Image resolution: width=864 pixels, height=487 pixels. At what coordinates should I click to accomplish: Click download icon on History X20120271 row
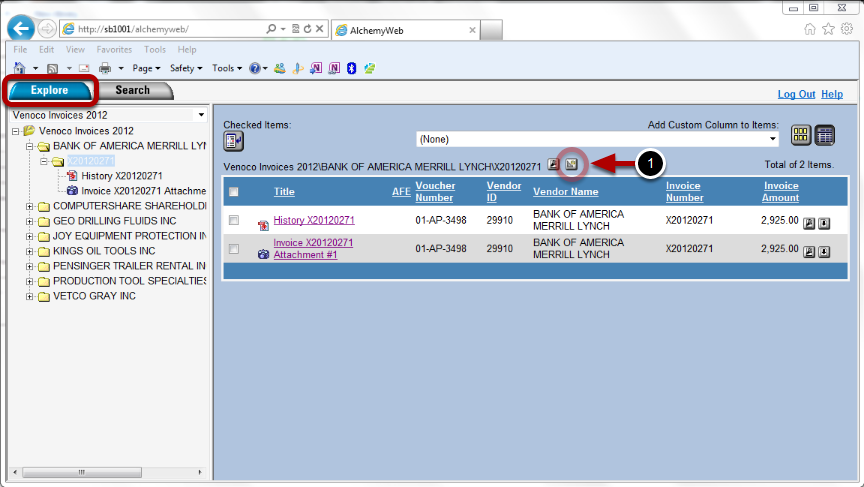[824, 223]
